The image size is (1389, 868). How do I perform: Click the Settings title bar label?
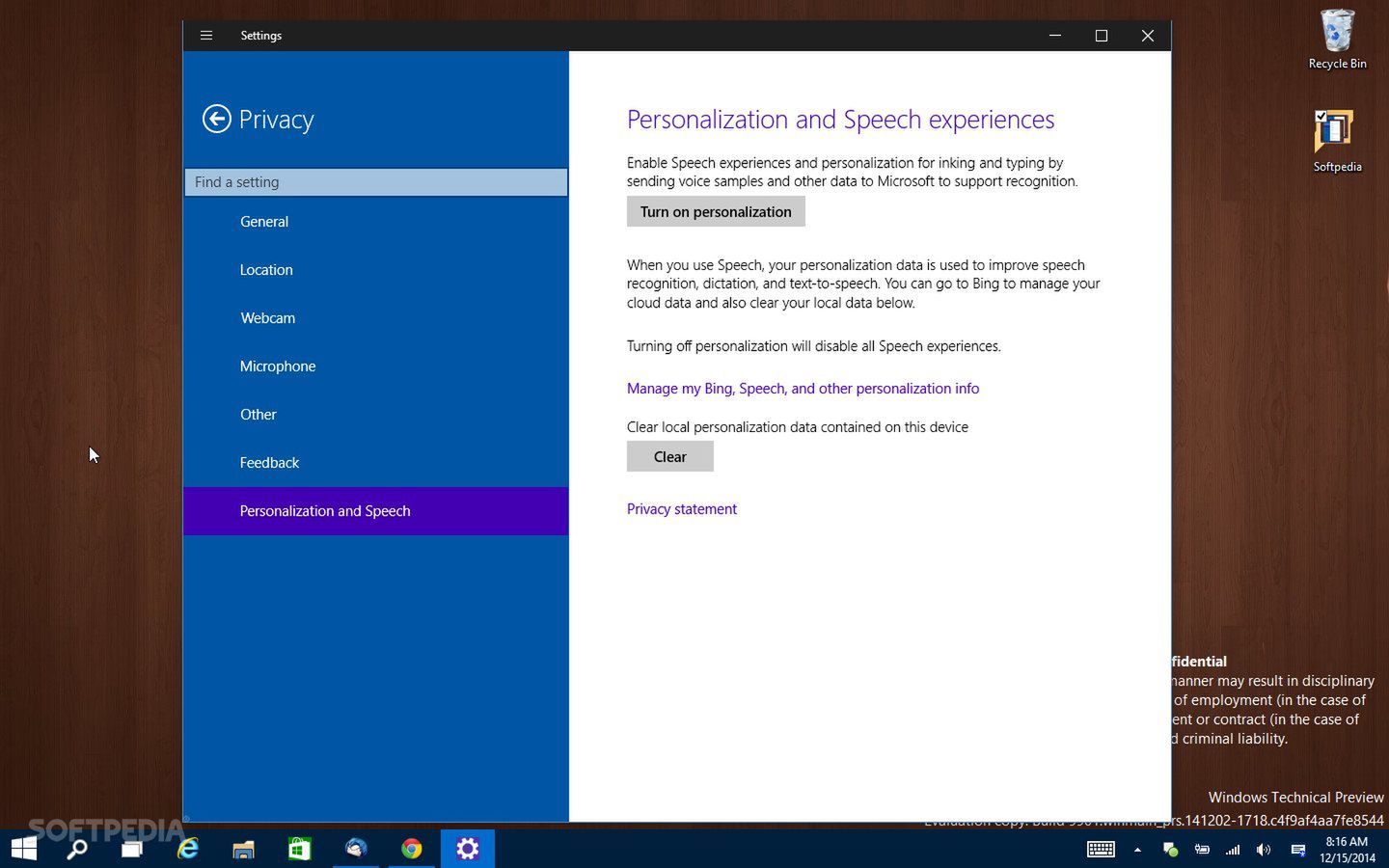[261, 36]
